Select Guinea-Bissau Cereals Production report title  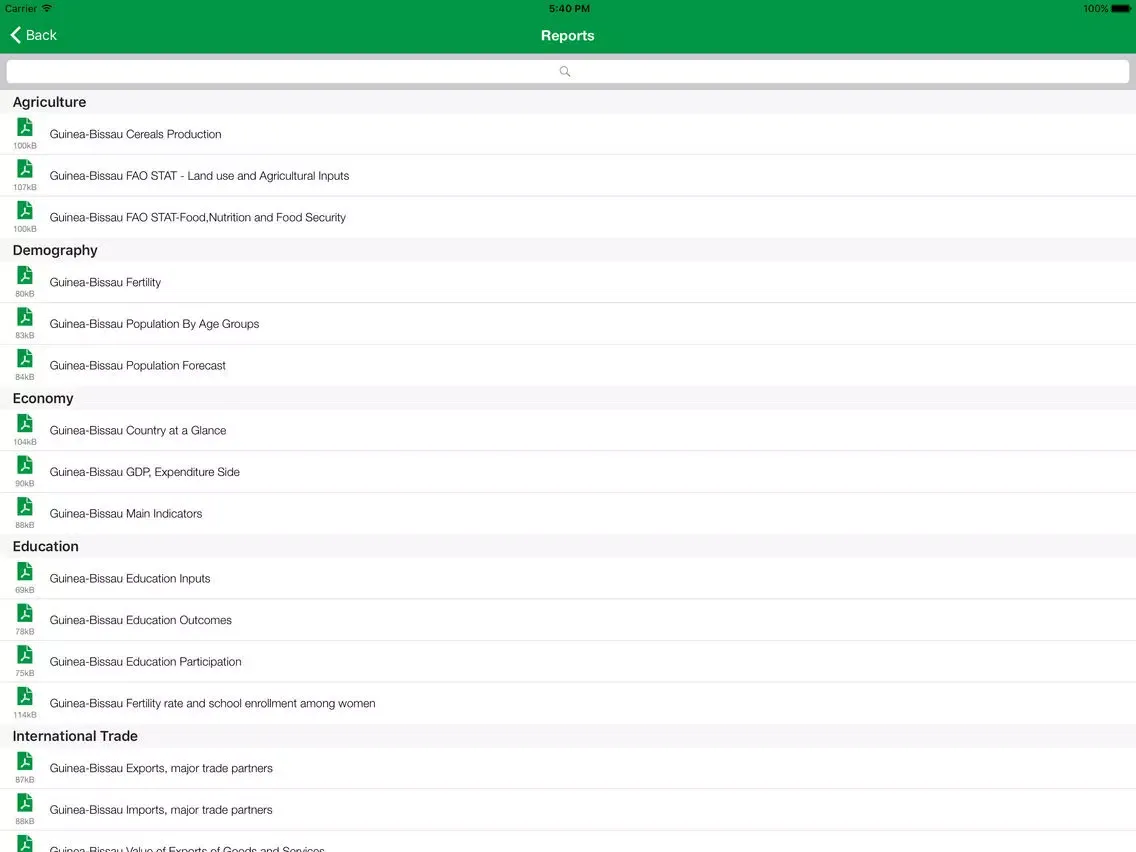click(135, 134)
